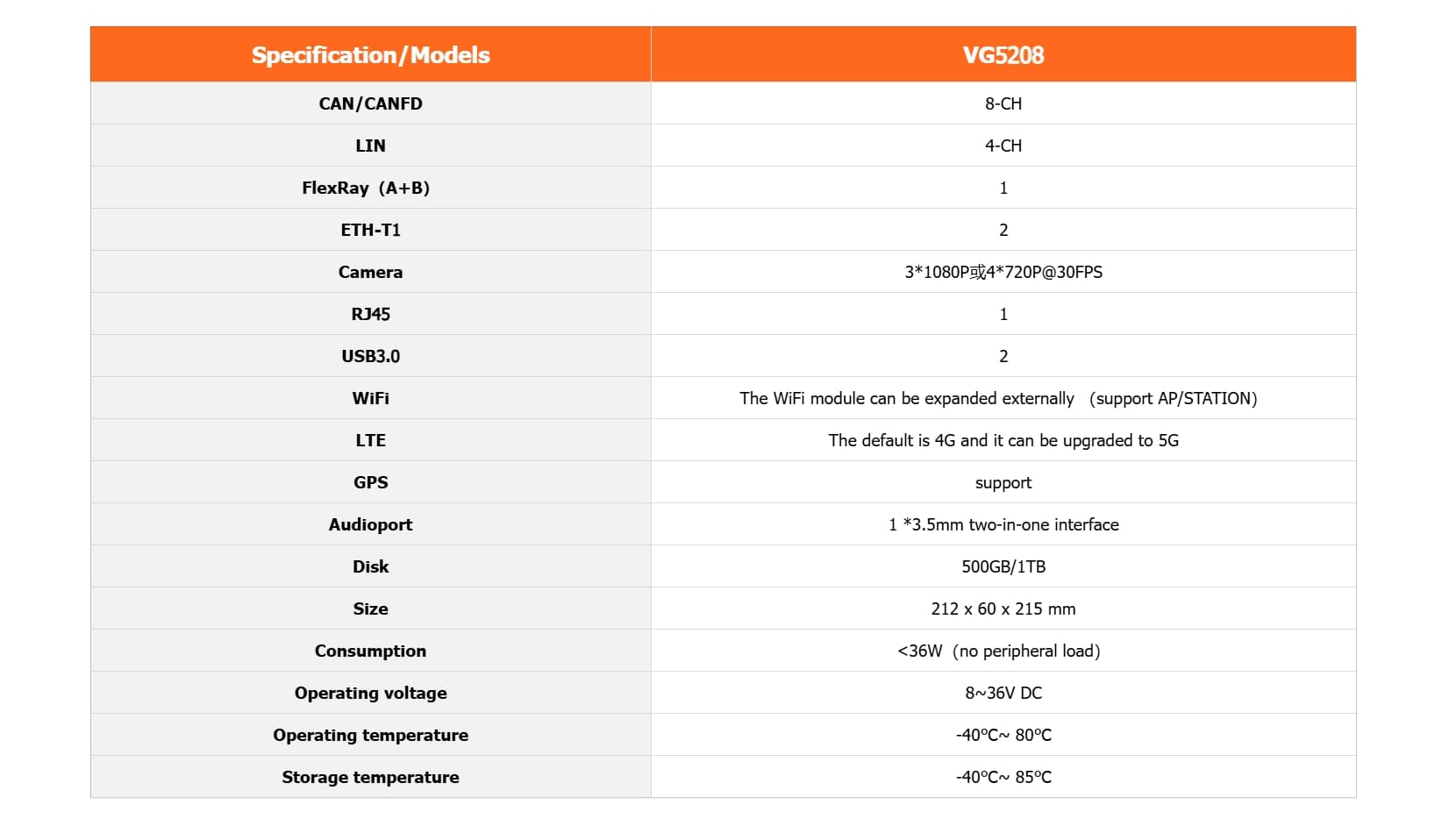Select the RJ45 row label
Viewport: 1456px width, 833px height.
[370, 314]
